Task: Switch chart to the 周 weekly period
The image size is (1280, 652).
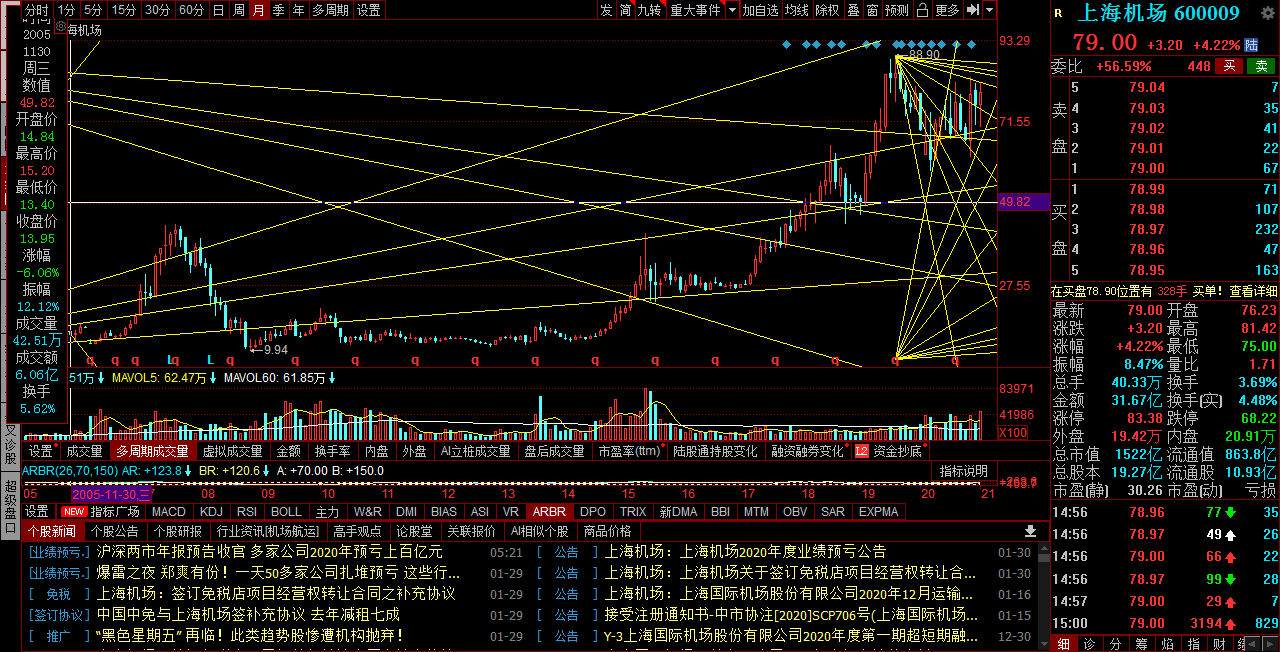Action: tap(238, 10)
